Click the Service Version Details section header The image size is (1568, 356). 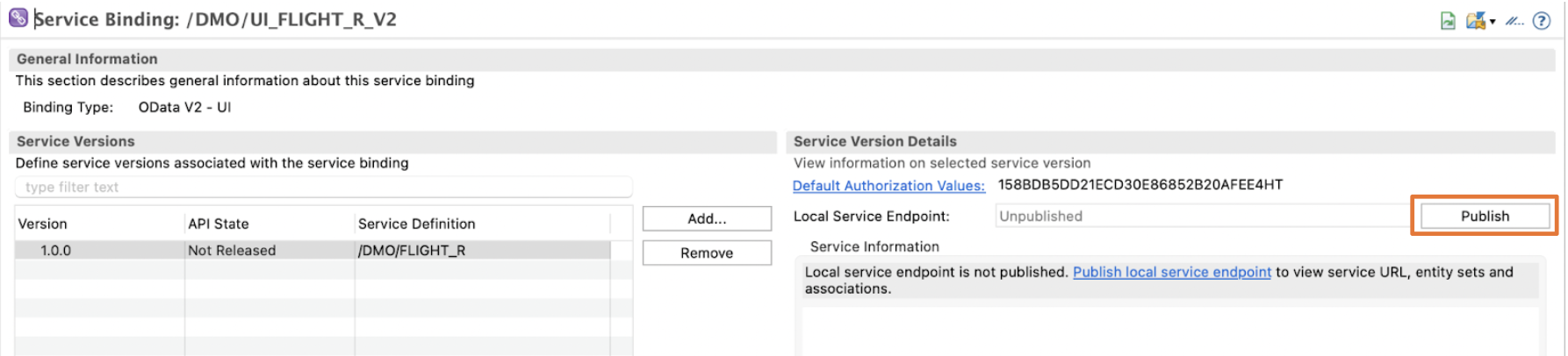pos(874,141)
